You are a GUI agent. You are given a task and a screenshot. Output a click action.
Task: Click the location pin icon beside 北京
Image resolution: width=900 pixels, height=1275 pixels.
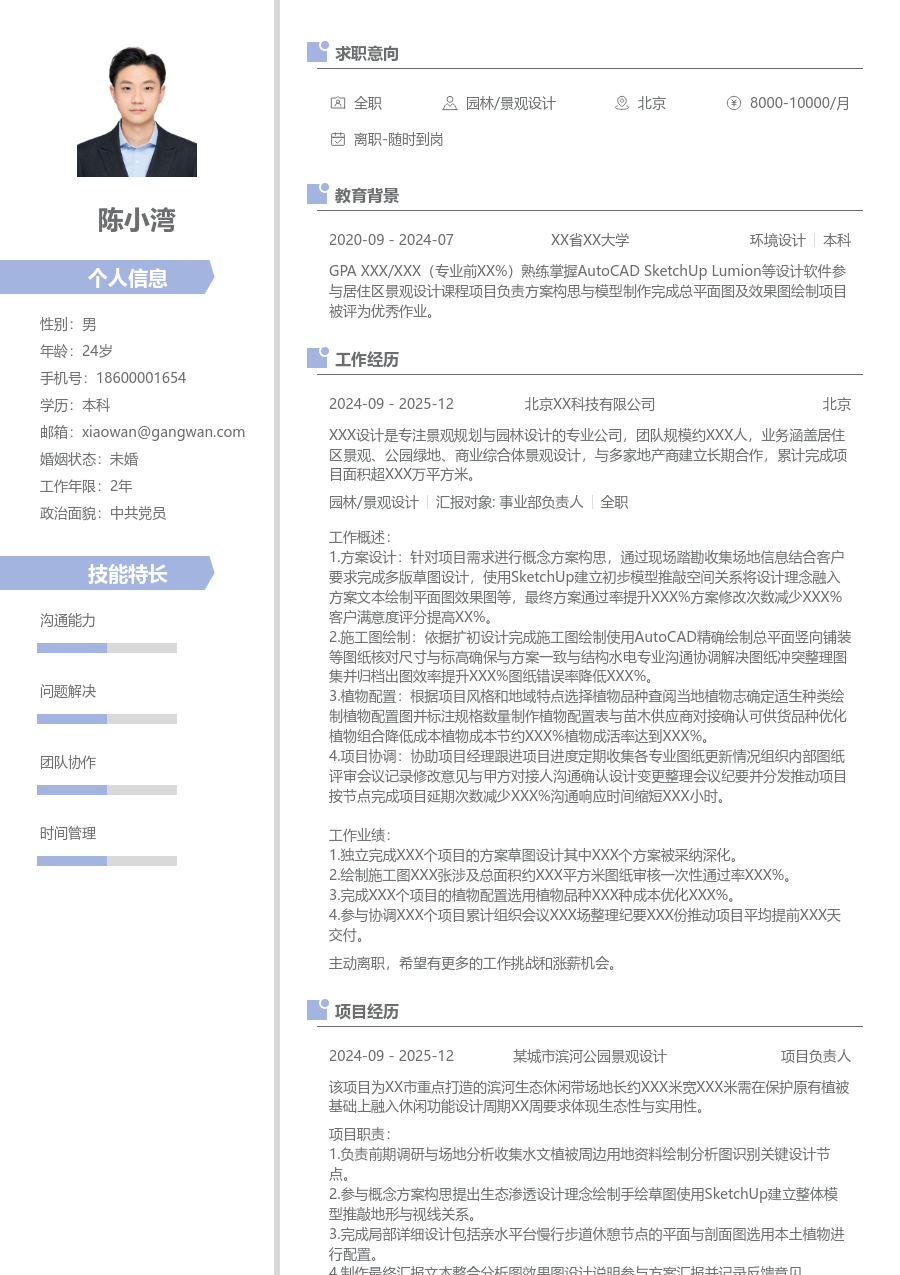tap(622, 103)
